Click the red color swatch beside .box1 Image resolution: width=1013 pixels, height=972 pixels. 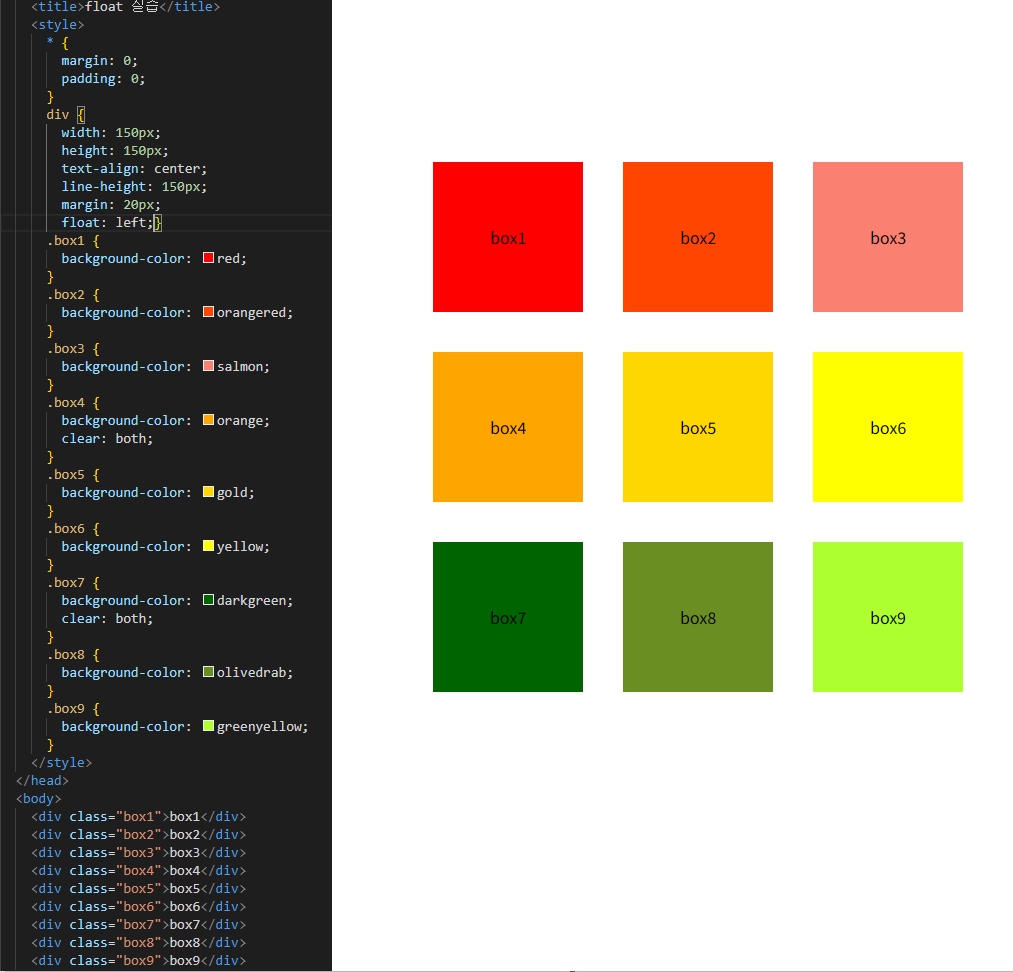coord(208,258)
